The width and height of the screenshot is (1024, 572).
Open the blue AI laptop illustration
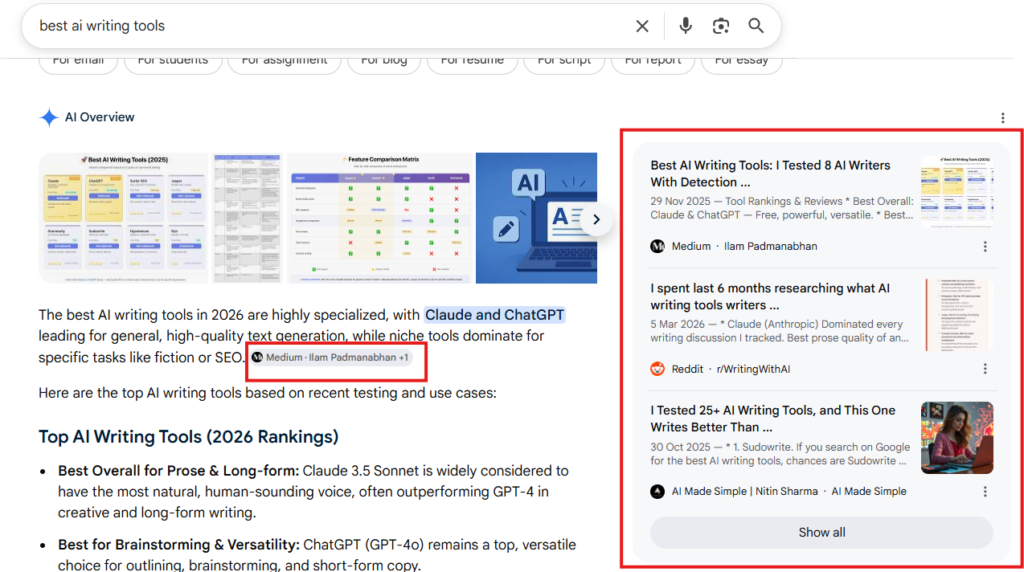536,218
